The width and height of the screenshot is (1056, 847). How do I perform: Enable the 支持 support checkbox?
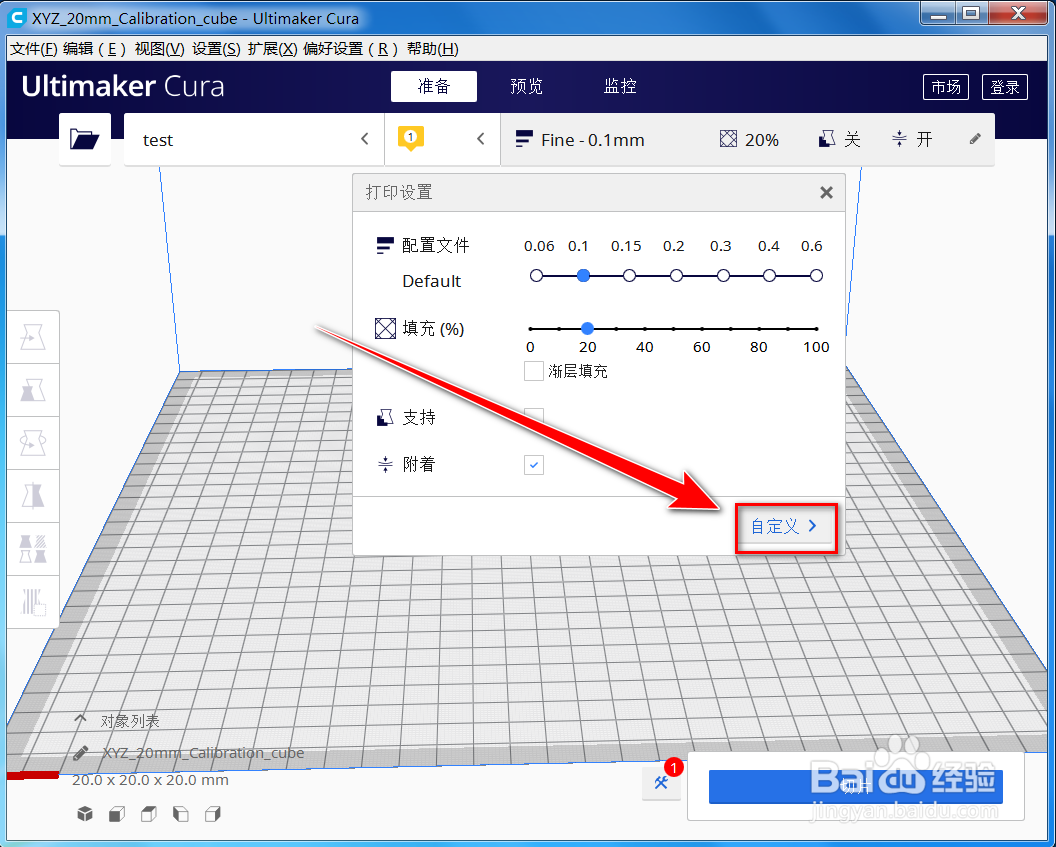(x=533, y=417)
